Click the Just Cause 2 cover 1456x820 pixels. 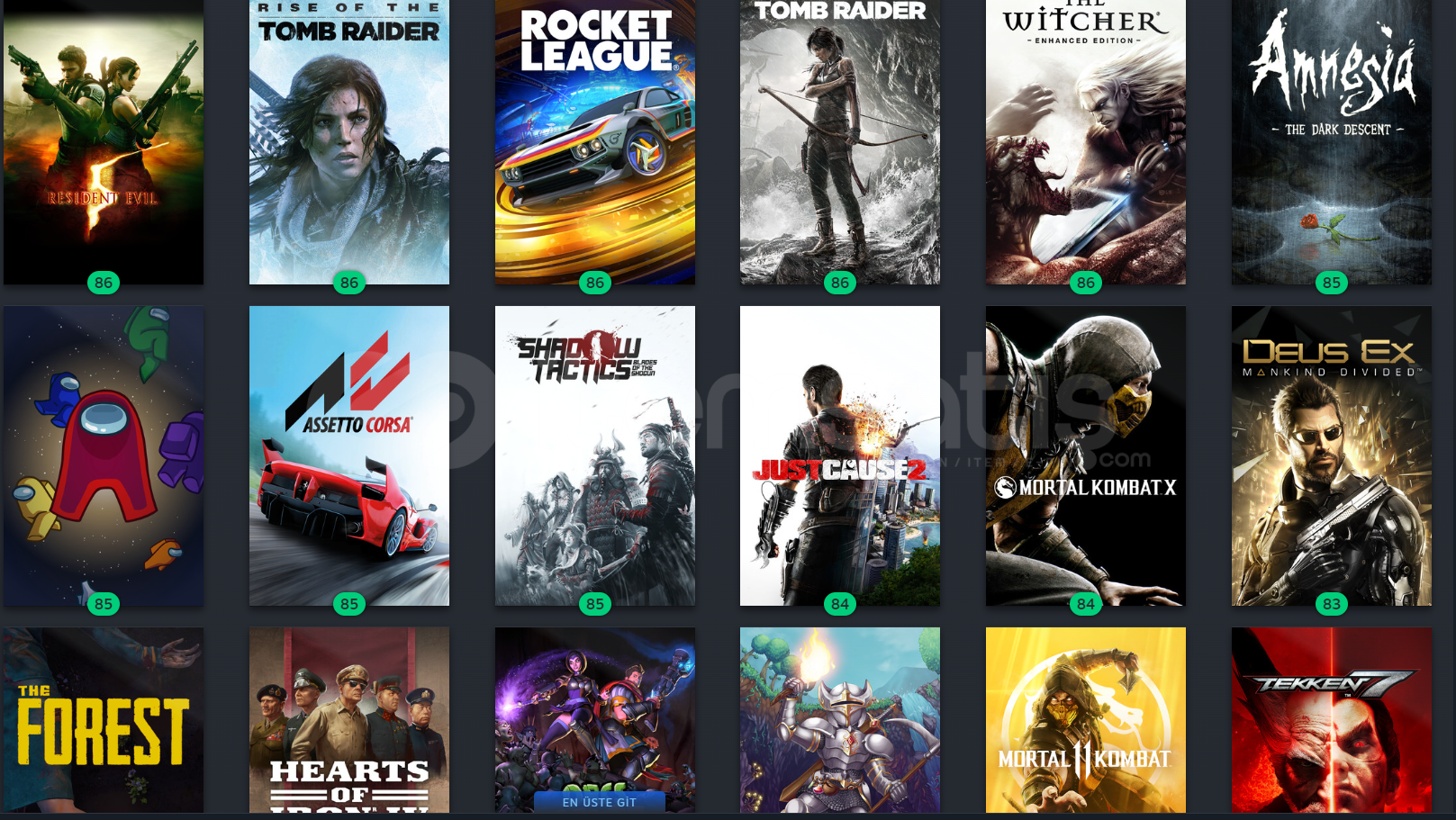pyautogui.click(x=840, y=455)
